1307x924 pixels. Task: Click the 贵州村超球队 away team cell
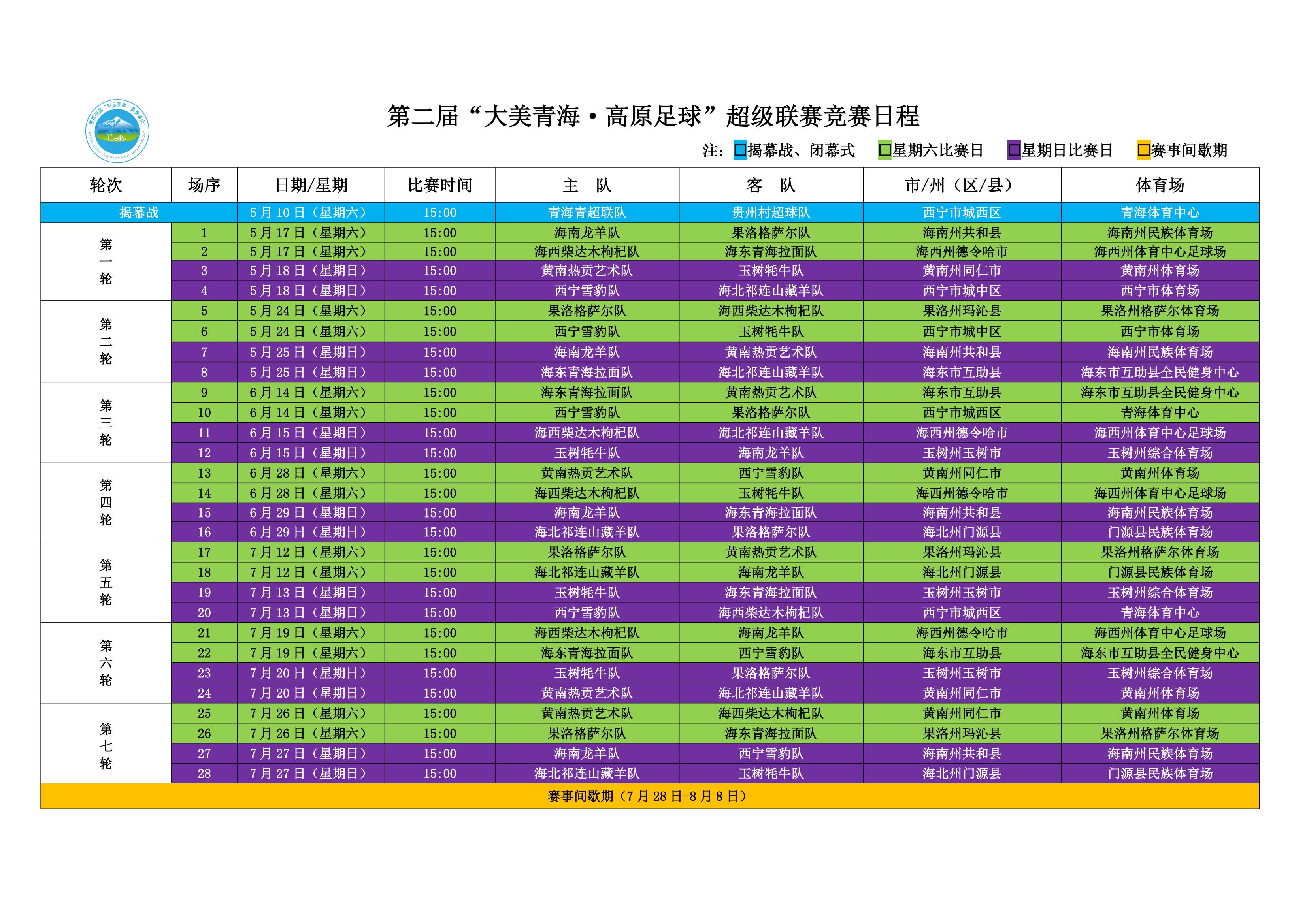(x=771, y=213)
